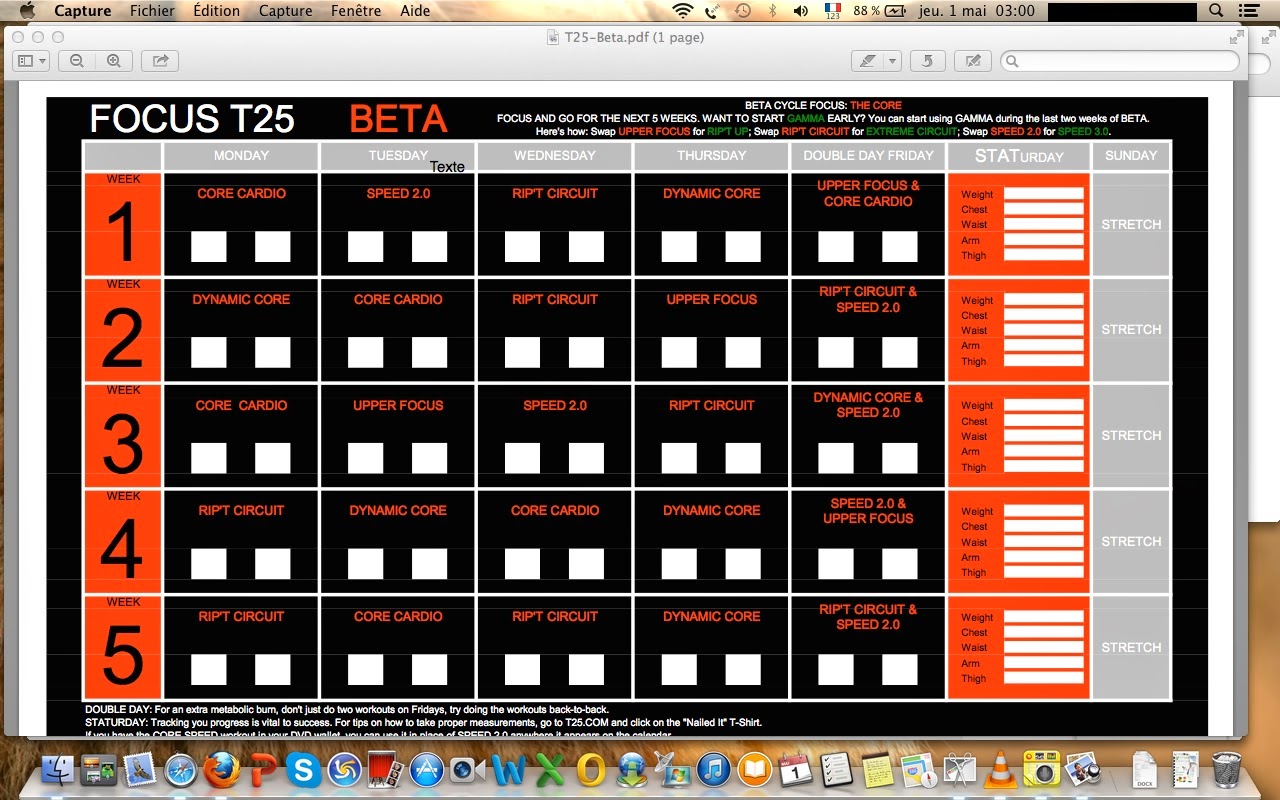This screenshot has width=1280, height=800.
Task: Open the Aide menu
Action: (x=415, y=11)
